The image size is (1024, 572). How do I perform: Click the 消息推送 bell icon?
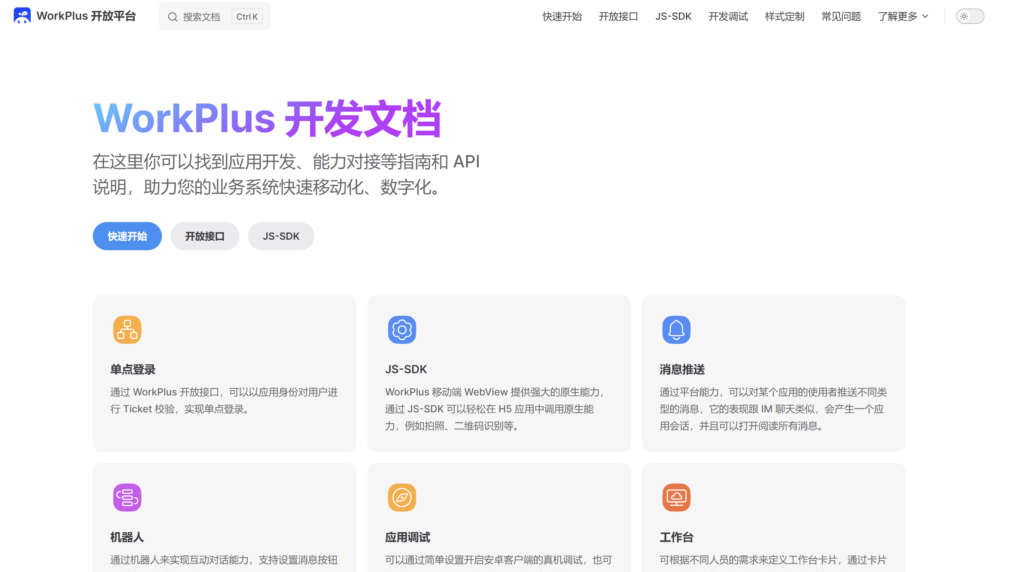pos(676,330)
